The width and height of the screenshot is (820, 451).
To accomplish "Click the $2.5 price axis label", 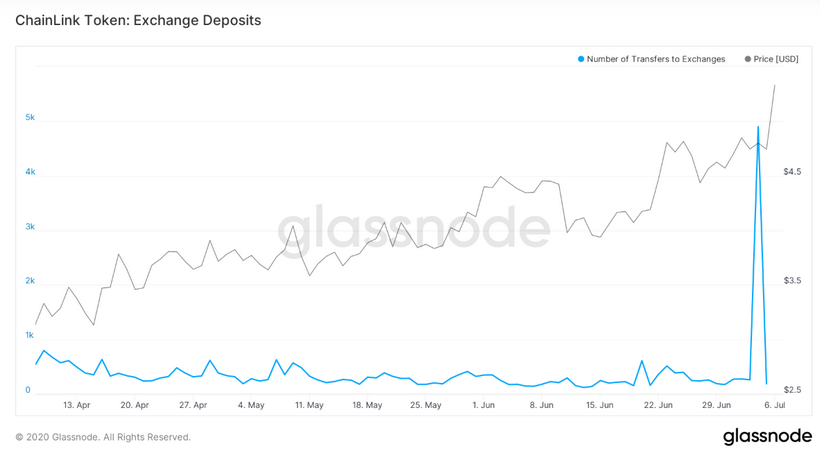I will coord(792,390).
